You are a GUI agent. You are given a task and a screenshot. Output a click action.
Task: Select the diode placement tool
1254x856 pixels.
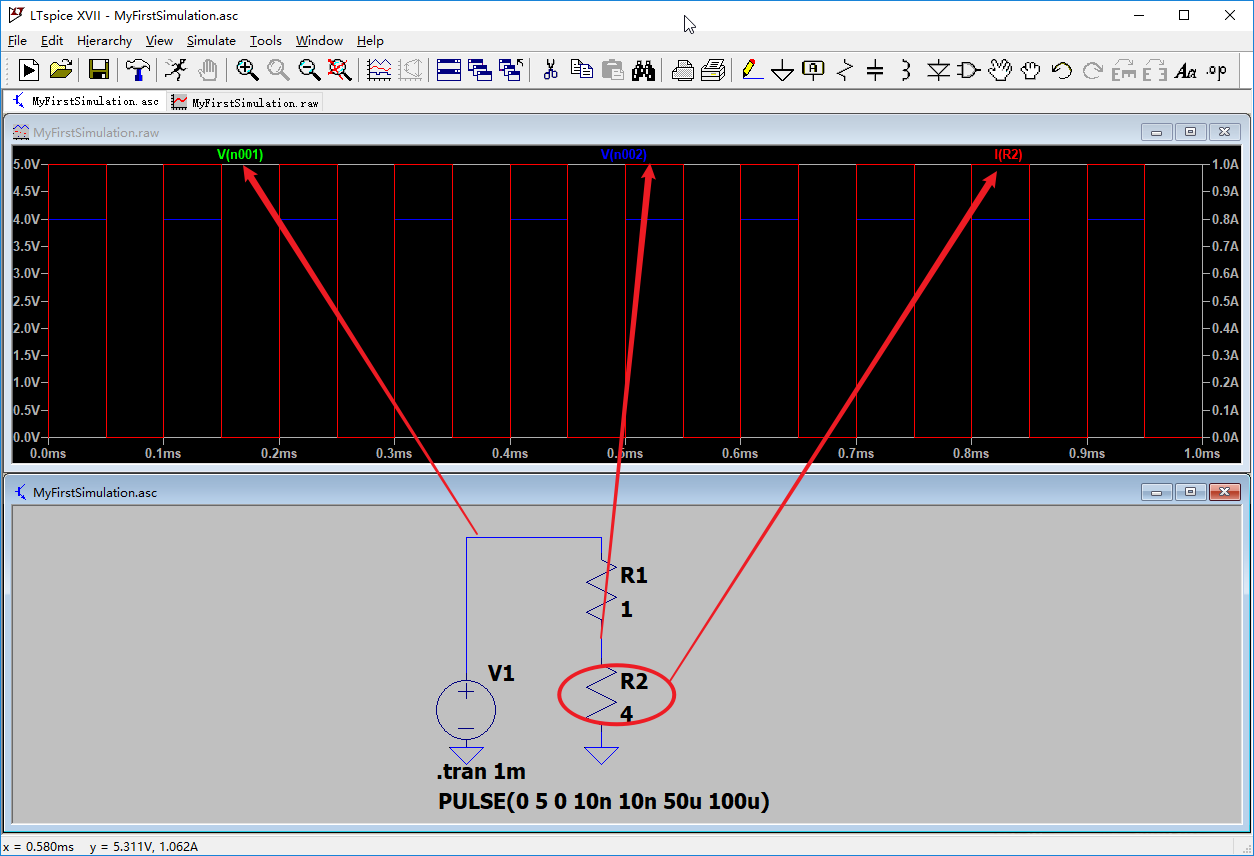tap(937, 70)
